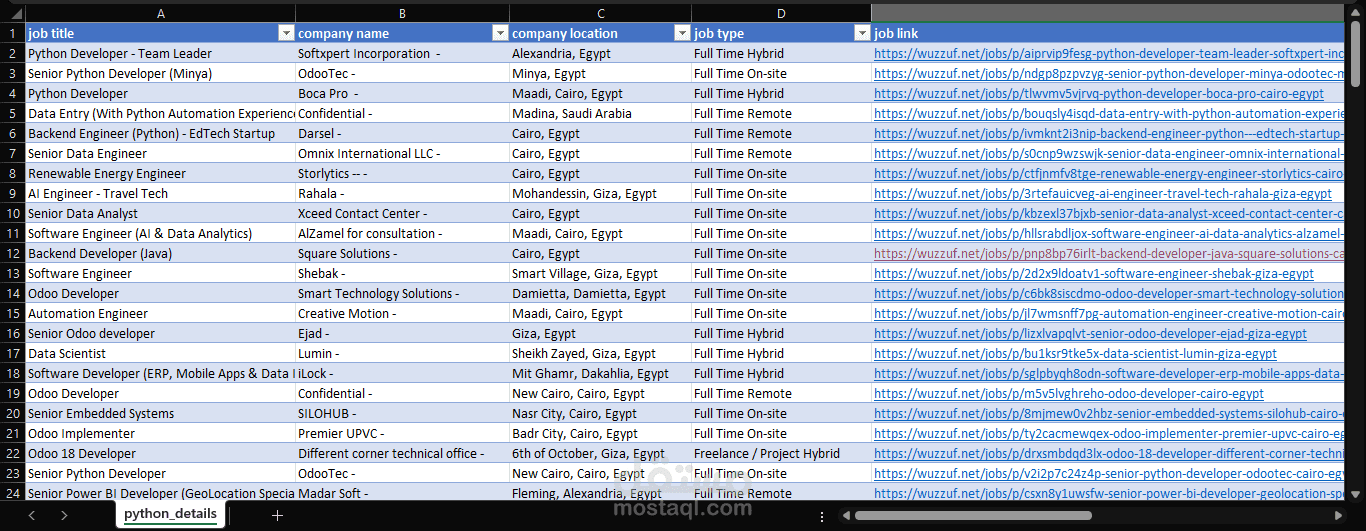
Task: Open the Omnix senior data engineer link
Action: point(1109,153)
